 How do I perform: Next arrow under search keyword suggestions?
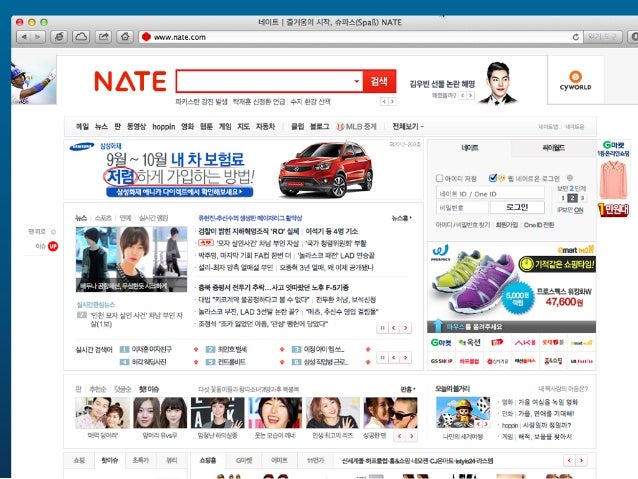(392, 102)
